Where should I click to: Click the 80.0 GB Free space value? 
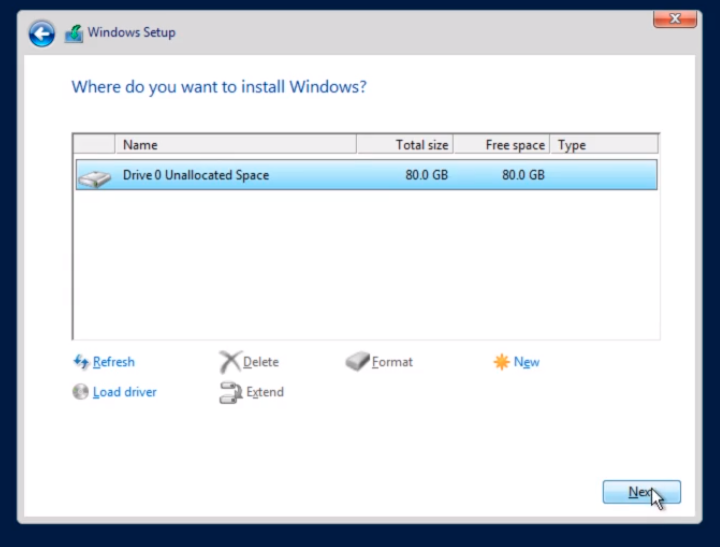pos(523,175)
